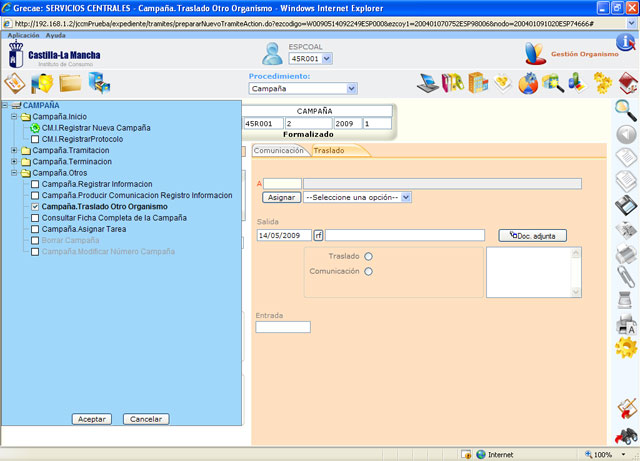Click the blue info icon top right

626,41
